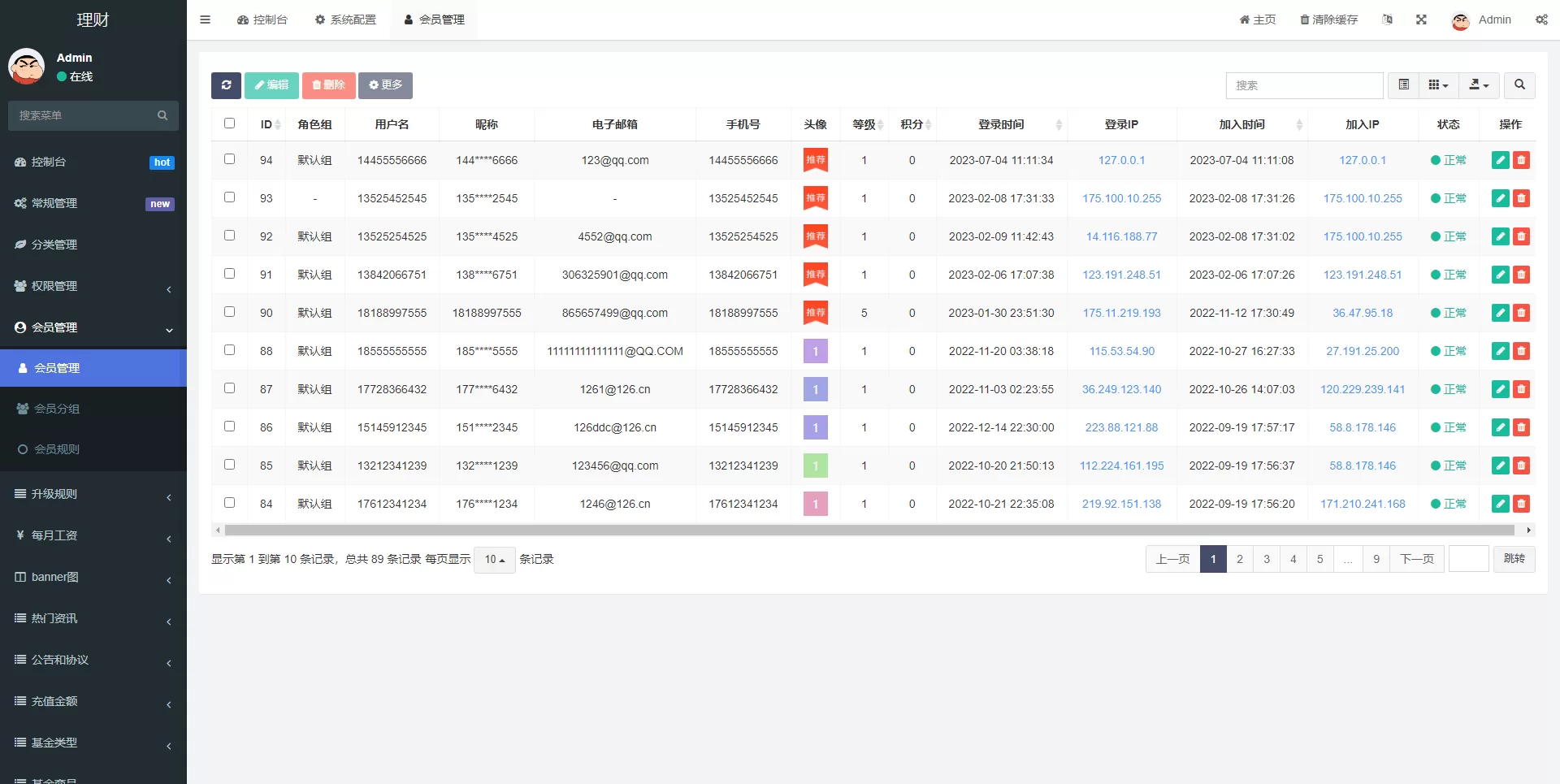Image resolution: width=1560 pixels, height=784 pixels.
Task: Click red delete icon for user ID 90
Action: click(1521, 313)
